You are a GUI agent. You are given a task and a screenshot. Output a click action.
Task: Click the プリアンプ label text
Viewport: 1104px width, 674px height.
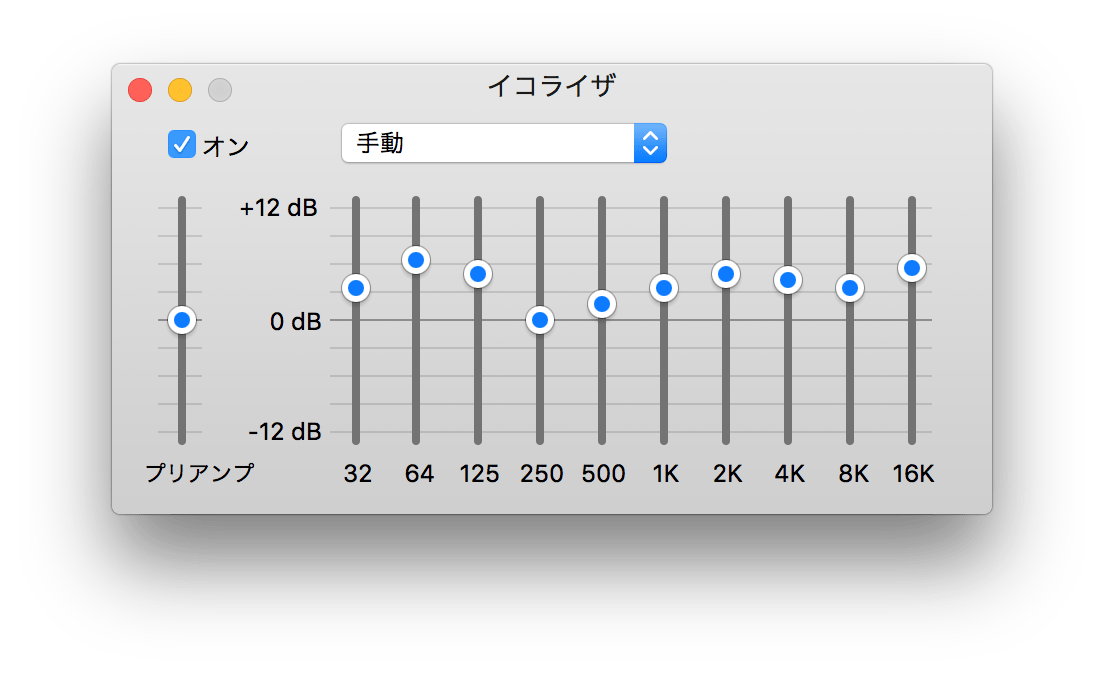[x=200, y=473]
